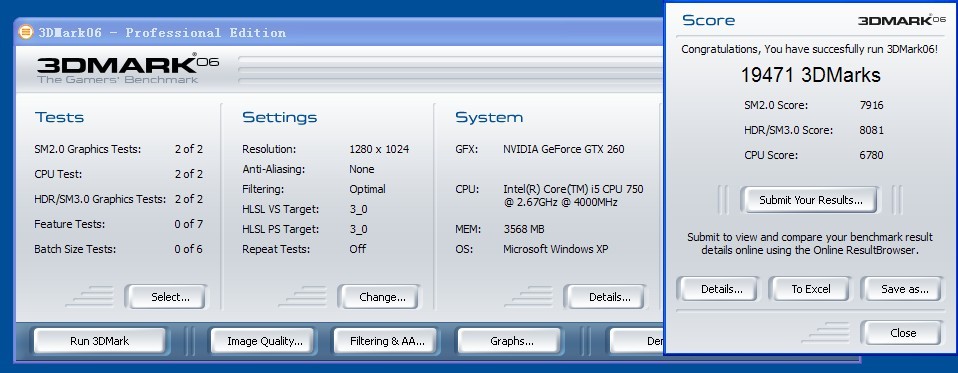Open the Select... tests dialog
The width and height of the screenshot is (958, 373).
click(x=167, y=297)
